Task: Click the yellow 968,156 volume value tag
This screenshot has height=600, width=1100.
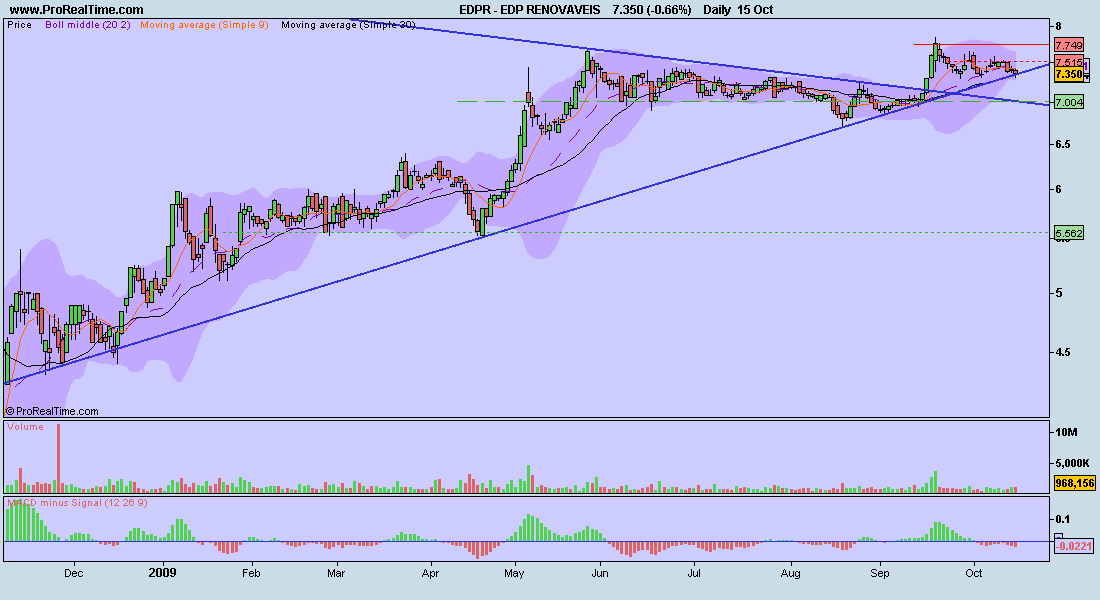Action: (x=1075, y=483)
